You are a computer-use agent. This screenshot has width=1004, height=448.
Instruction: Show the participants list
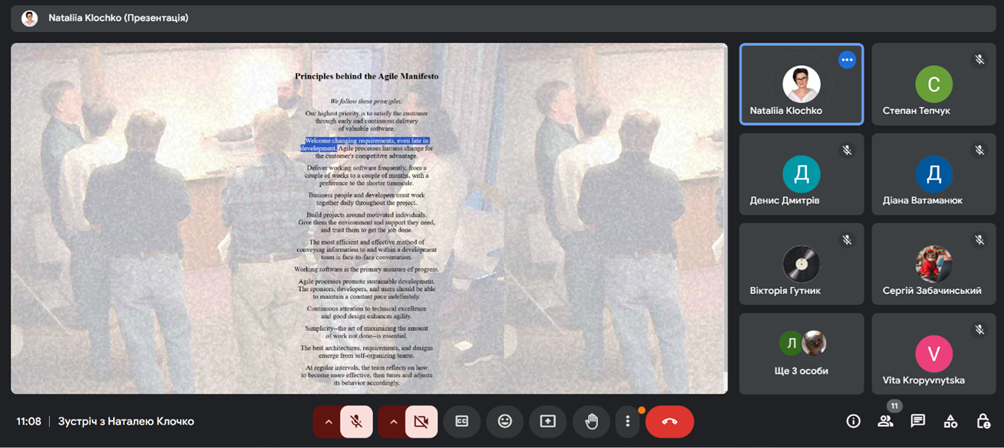[x=886, y=421]
